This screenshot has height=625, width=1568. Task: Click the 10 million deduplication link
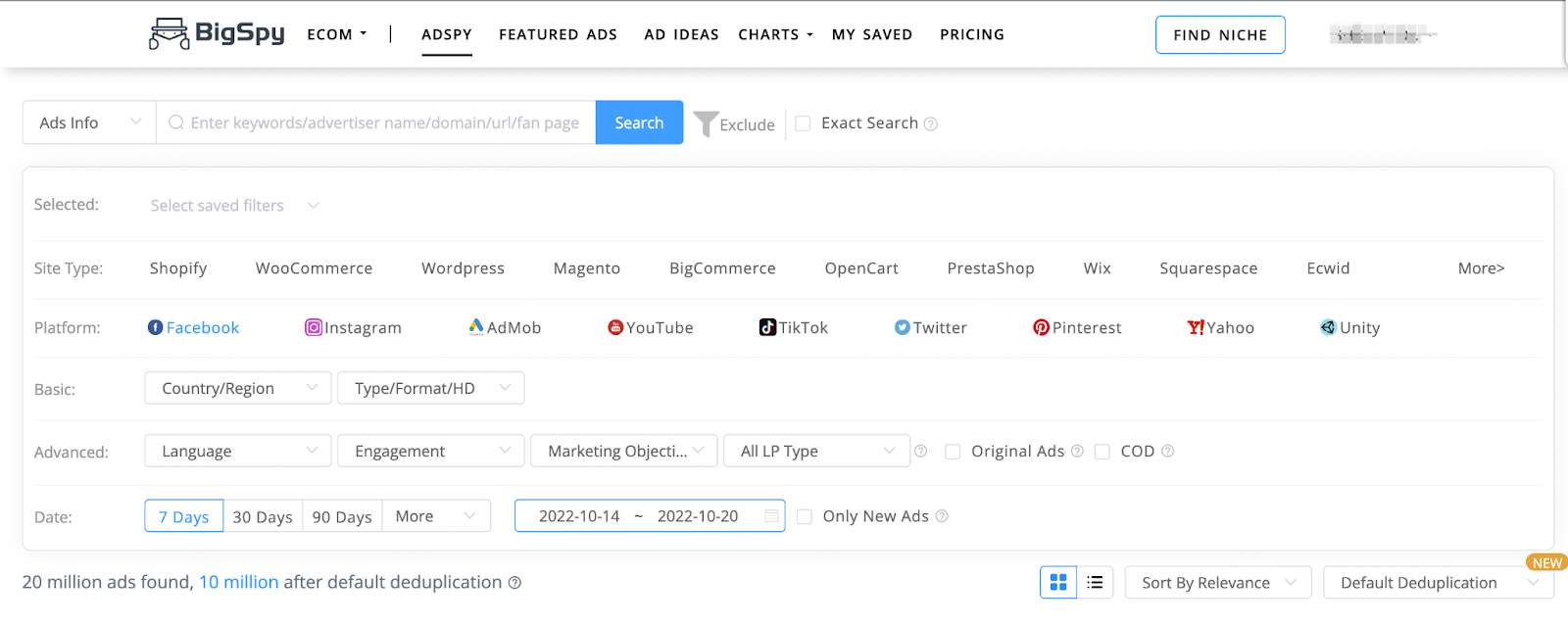click(x=239, y=582)
